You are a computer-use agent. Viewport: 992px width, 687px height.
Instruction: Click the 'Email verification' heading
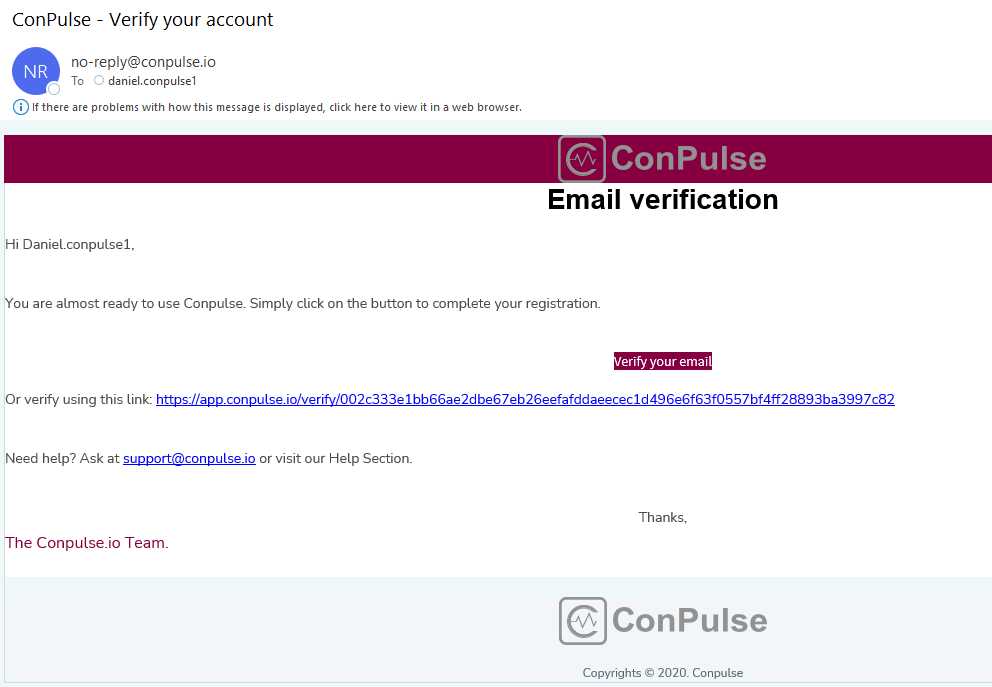point(662,200)
